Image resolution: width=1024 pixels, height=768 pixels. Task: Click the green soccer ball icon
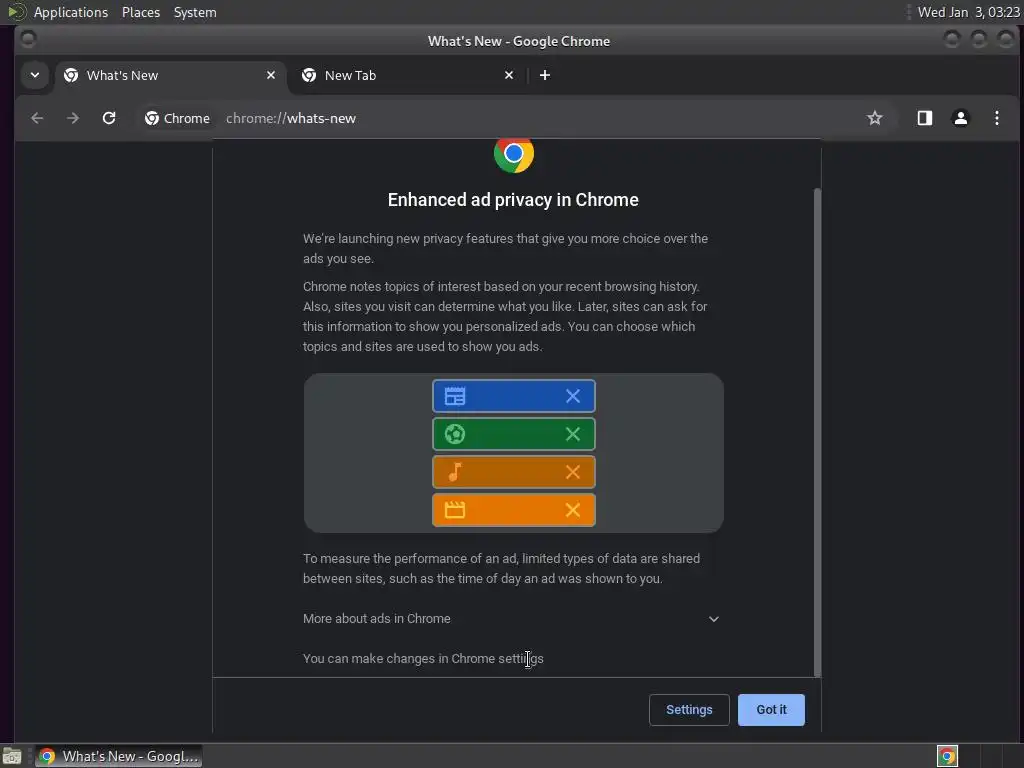coord(455,434)
